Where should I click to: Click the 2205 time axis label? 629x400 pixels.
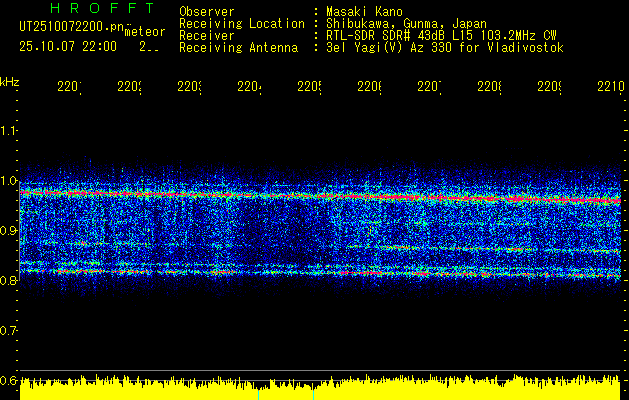[309, 86]
